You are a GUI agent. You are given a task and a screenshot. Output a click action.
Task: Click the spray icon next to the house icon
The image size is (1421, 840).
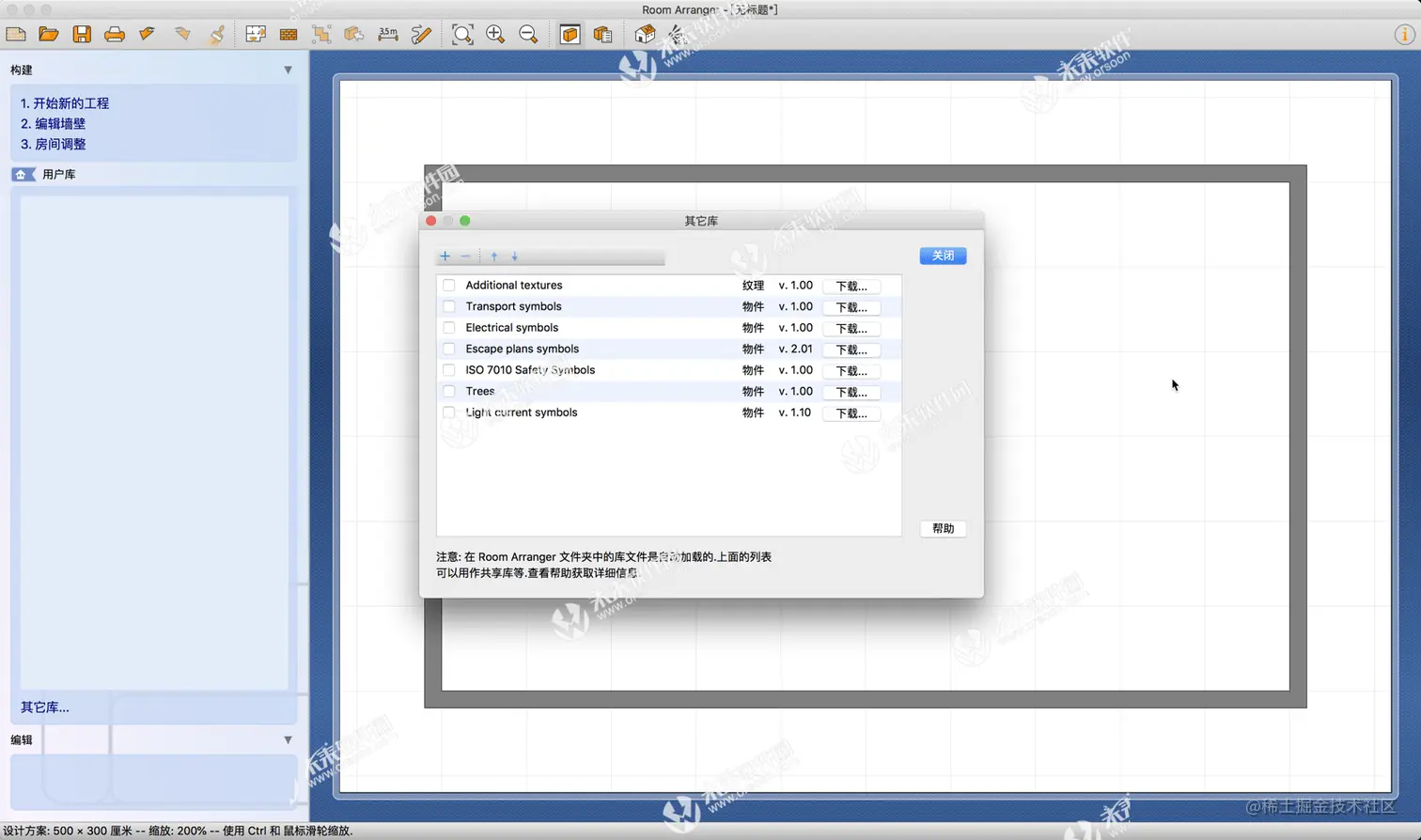click(676, 35)
